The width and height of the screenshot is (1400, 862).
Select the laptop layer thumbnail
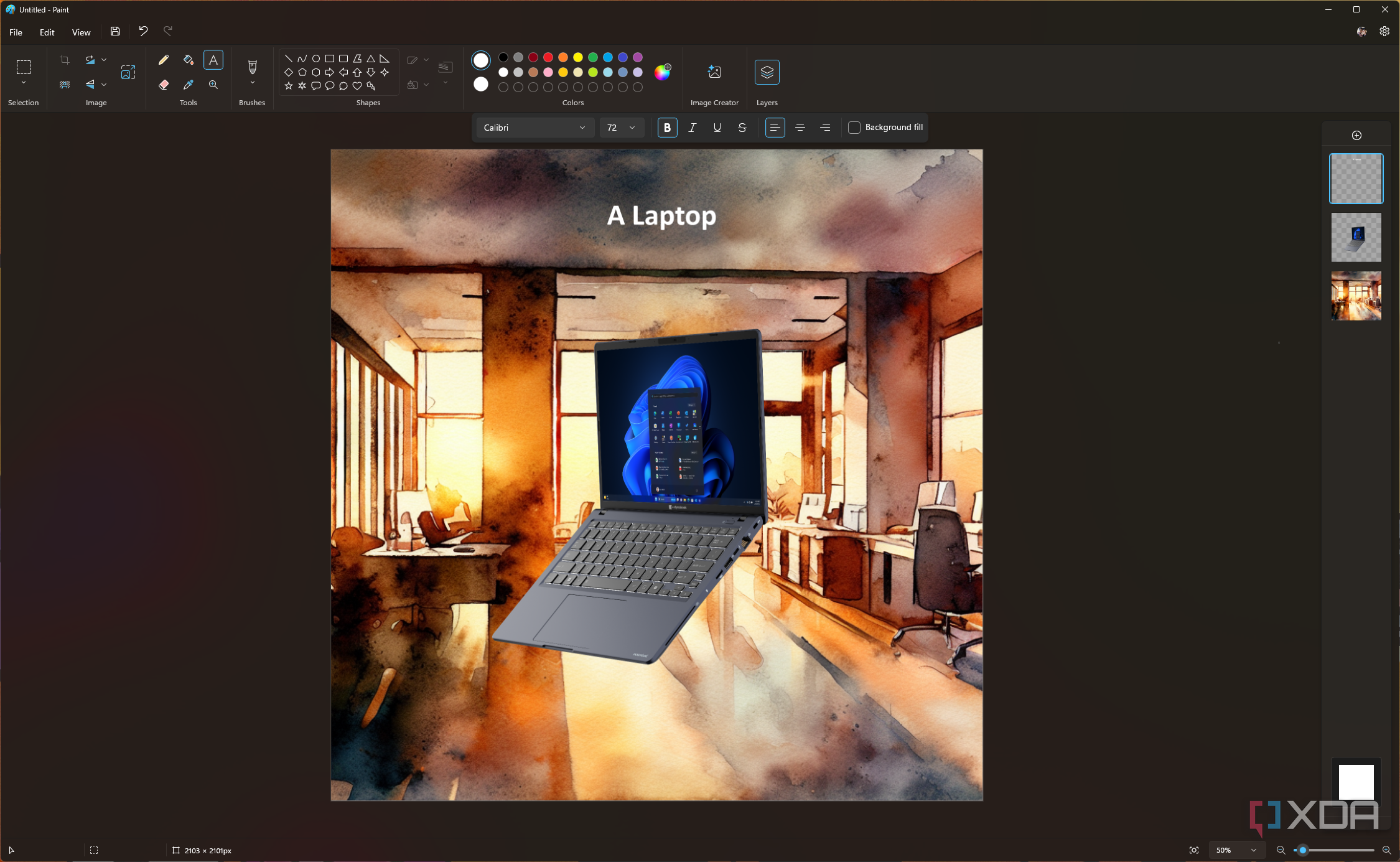1356,237
